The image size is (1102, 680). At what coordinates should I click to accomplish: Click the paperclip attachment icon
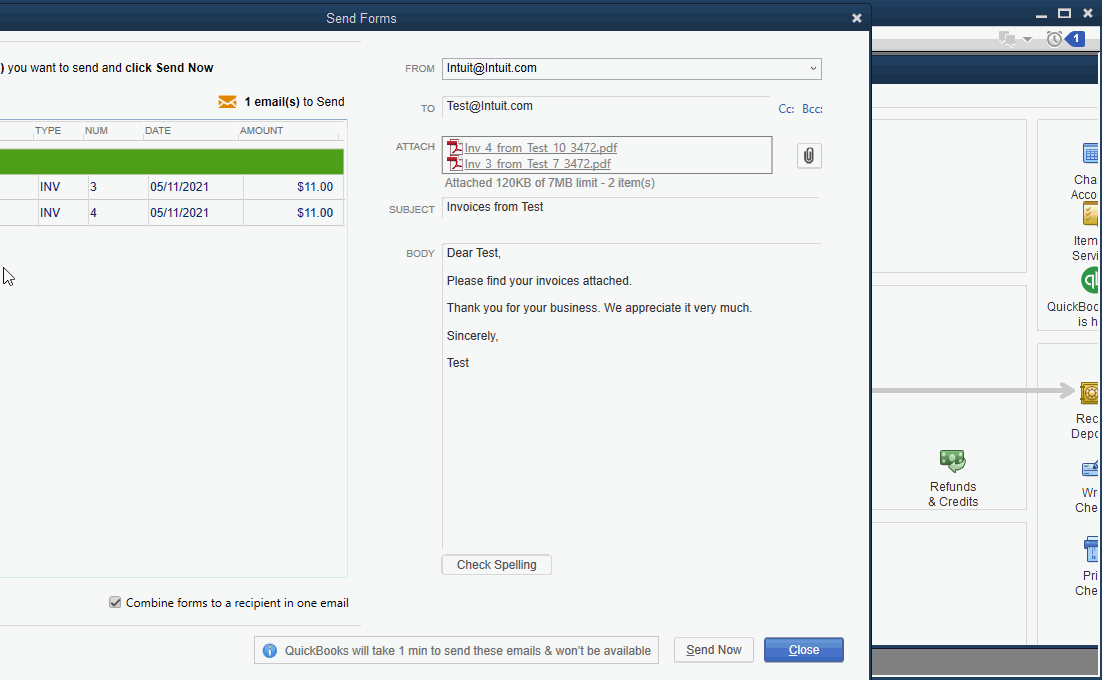(809, 155)
